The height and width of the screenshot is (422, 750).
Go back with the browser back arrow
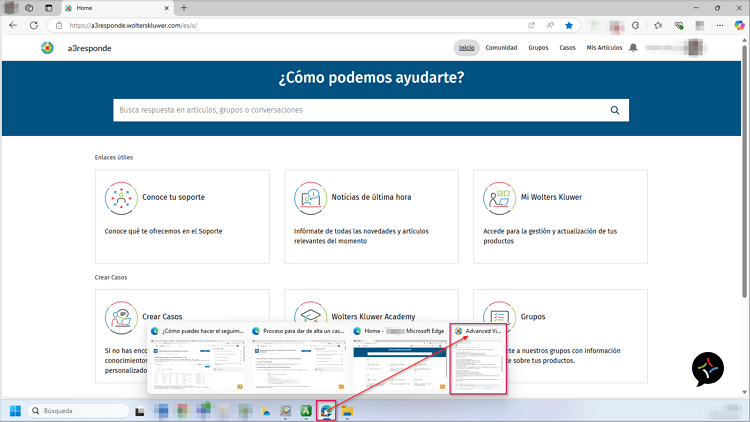13,25
